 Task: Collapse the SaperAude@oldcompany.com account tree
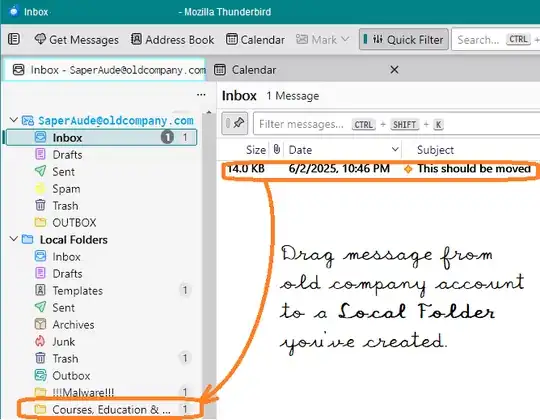click(13, 120)
